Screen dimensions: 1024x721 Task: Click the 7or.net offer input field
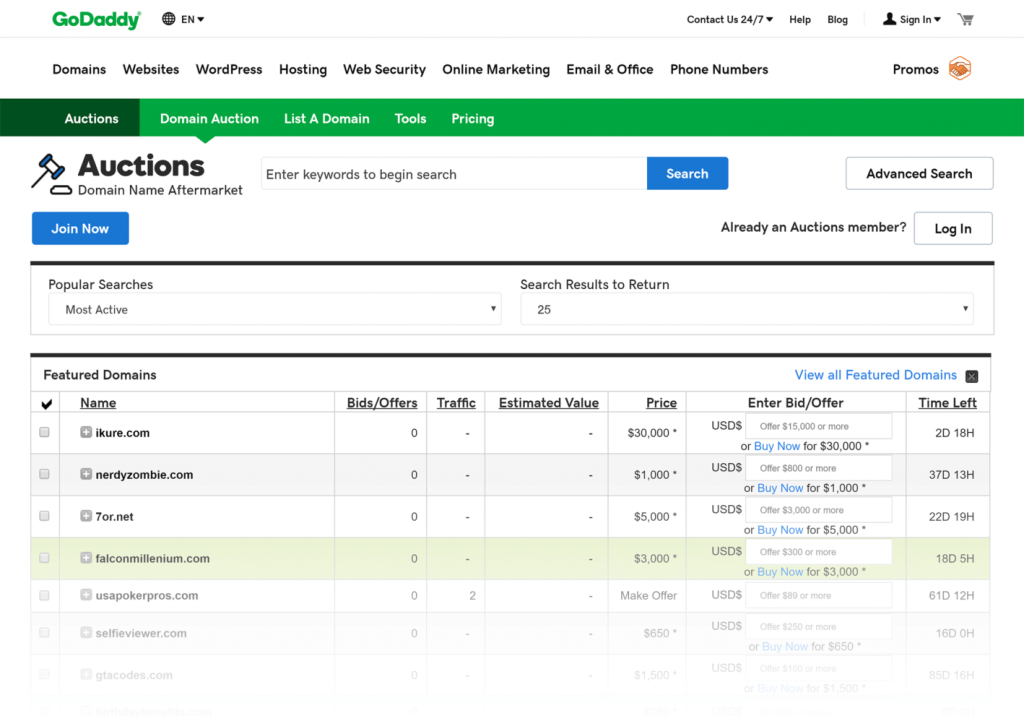[818, 509]
